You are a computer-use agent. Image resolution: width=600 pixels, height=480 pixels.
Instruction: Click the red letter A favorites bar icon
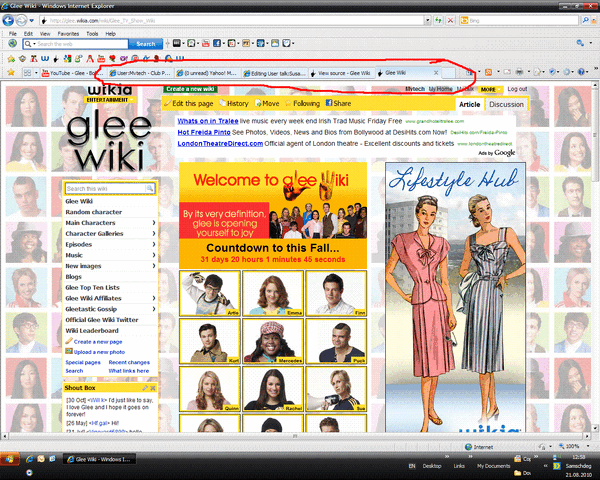pyautogui.click(x=90, y=59)
